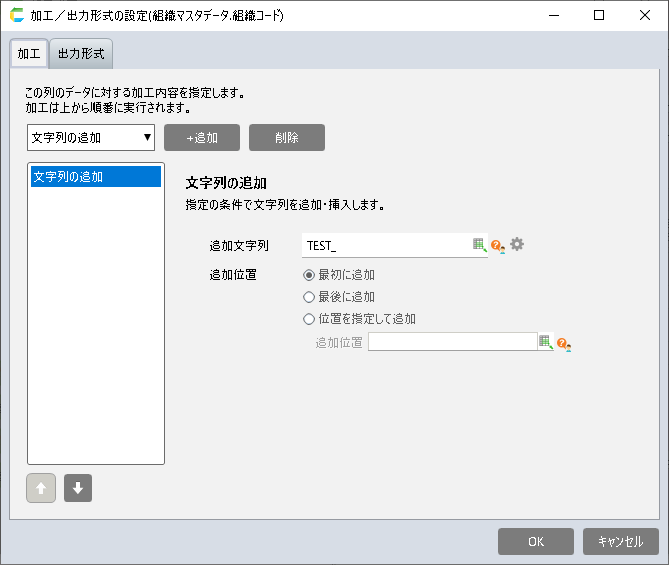Screen dimensions: 669x565
Task: Move the processing step down with arrow button
Action: (78, 489)
